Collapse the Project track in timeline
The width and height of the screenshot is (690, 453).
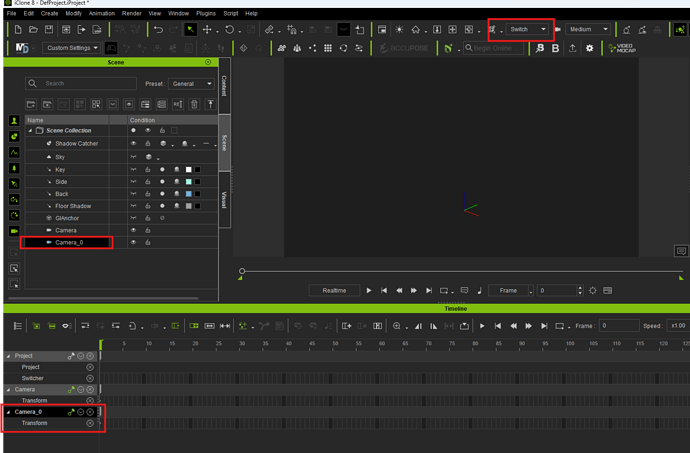8,356
